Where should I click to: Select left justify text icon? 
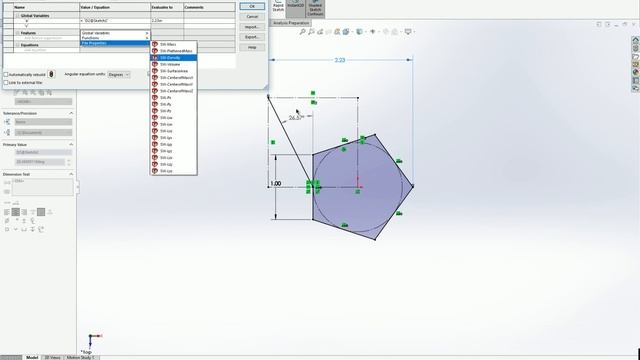pyautogui.click(x=7, y=212)
